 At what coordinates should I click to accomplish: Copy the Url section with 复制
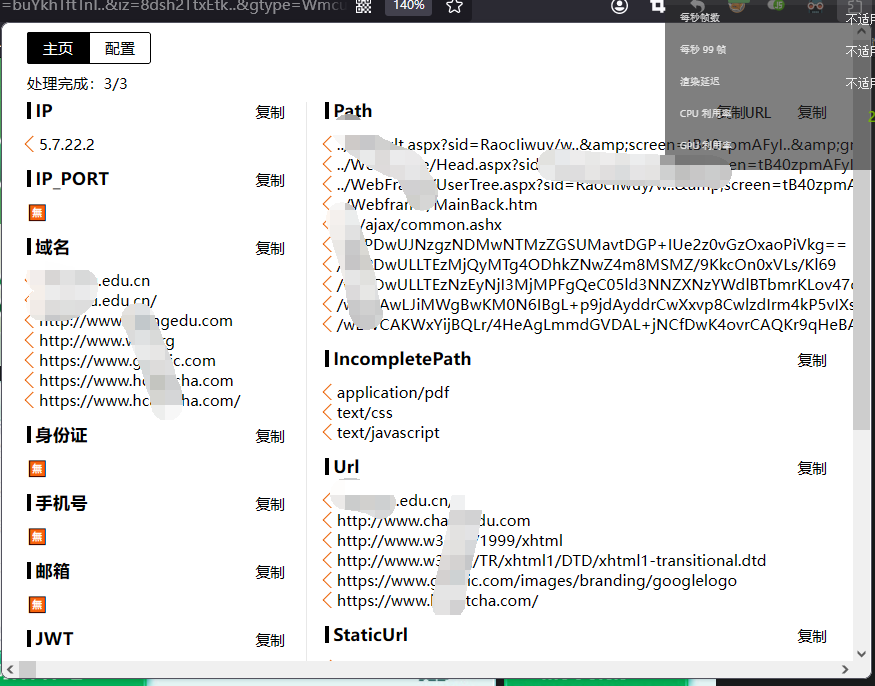click(812, 469)
